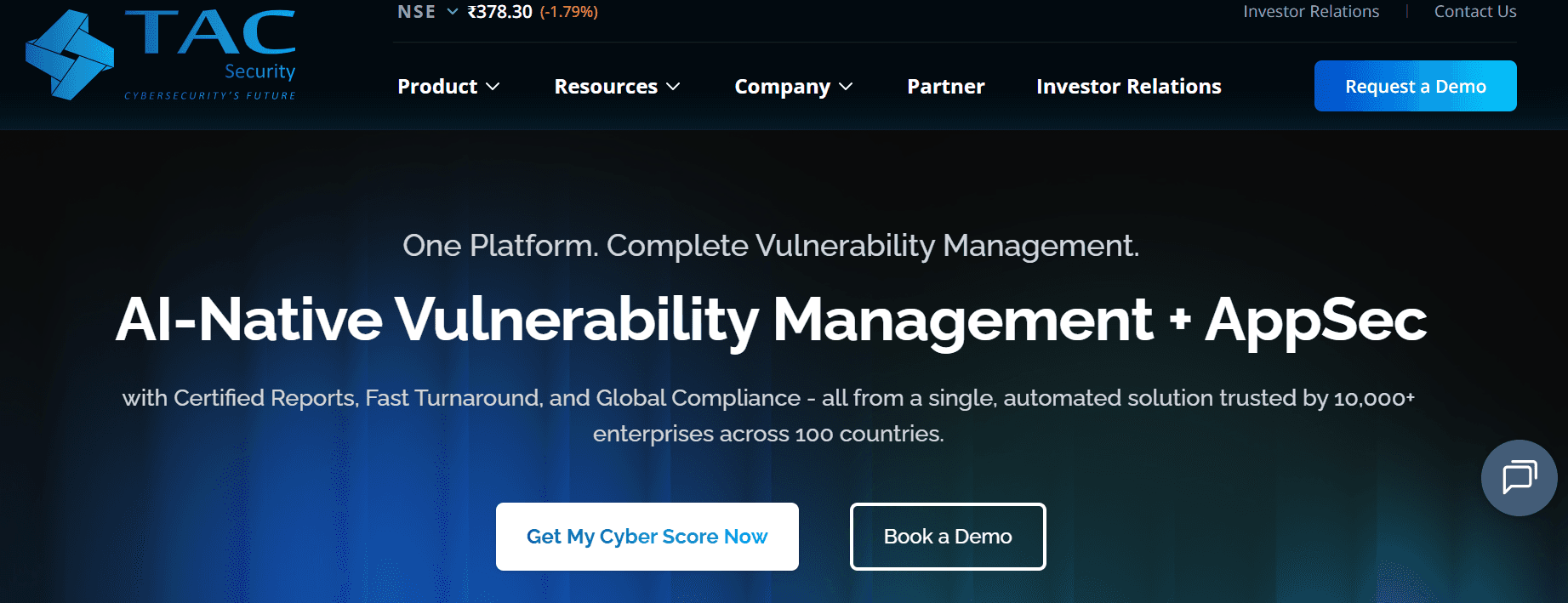The image size is (1568, 603).
Task: Click the Request a Demo button
Action: click(x=1416, y=86)
